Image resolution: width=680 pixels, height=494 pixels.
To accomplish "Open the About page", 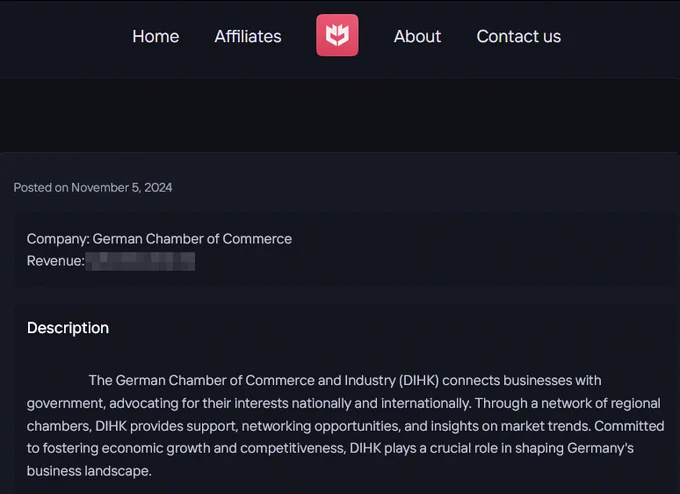I will [417, 36].
